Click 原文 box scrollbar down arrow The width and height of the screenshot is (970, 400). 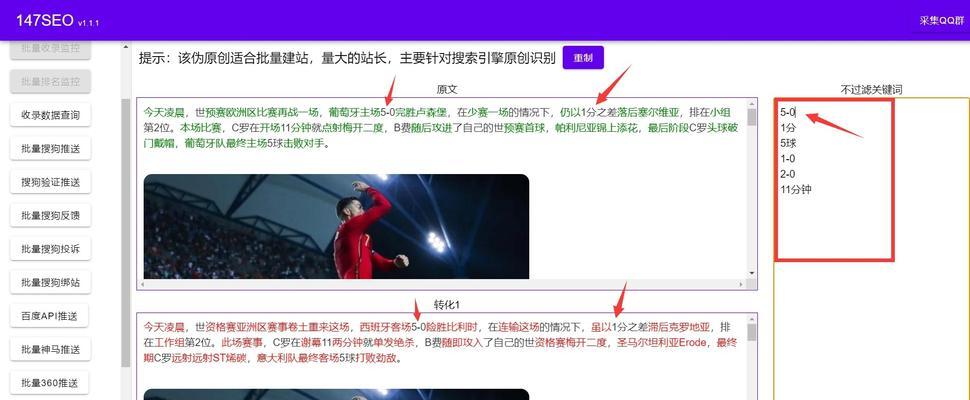752,273
